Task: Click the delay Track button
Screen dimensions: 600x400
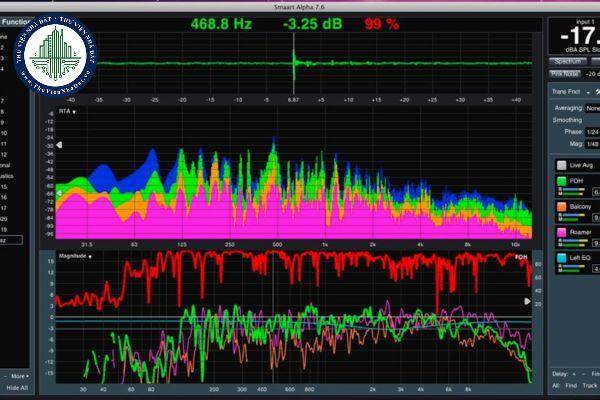Action: coord(590,385)
